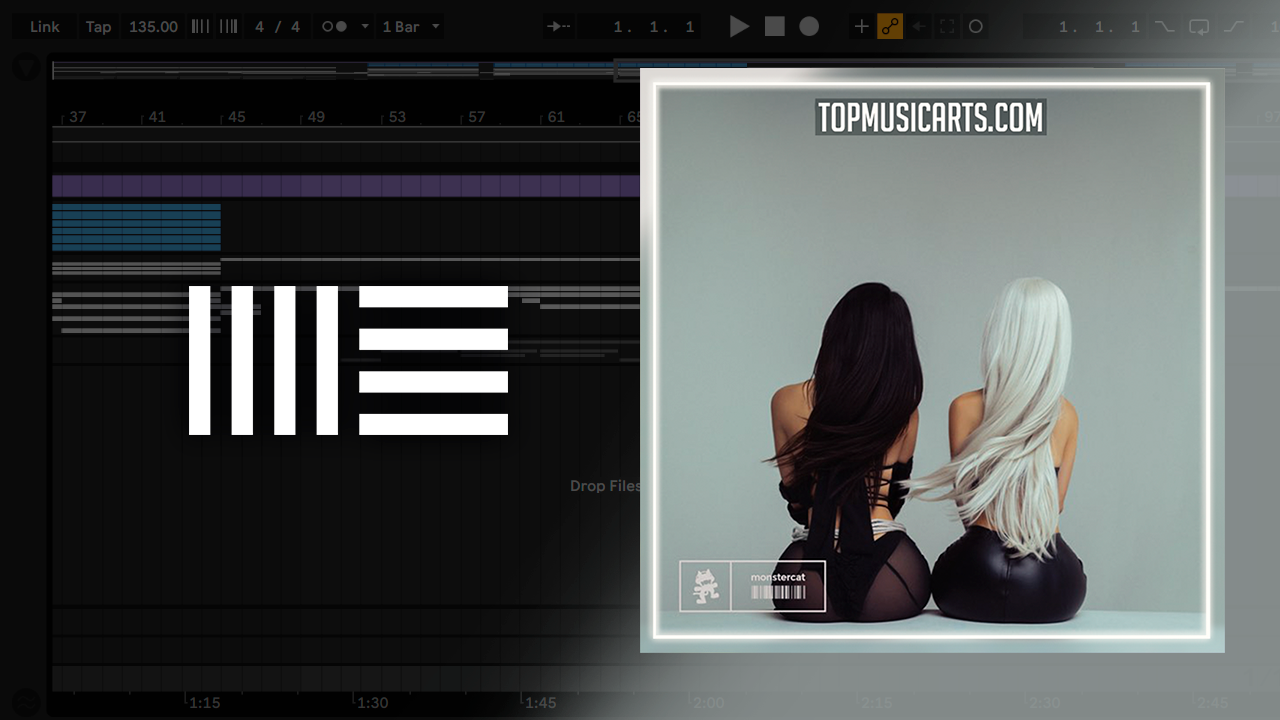
Task: Click the Play button in transport
Action: click(x=739, y=27)
